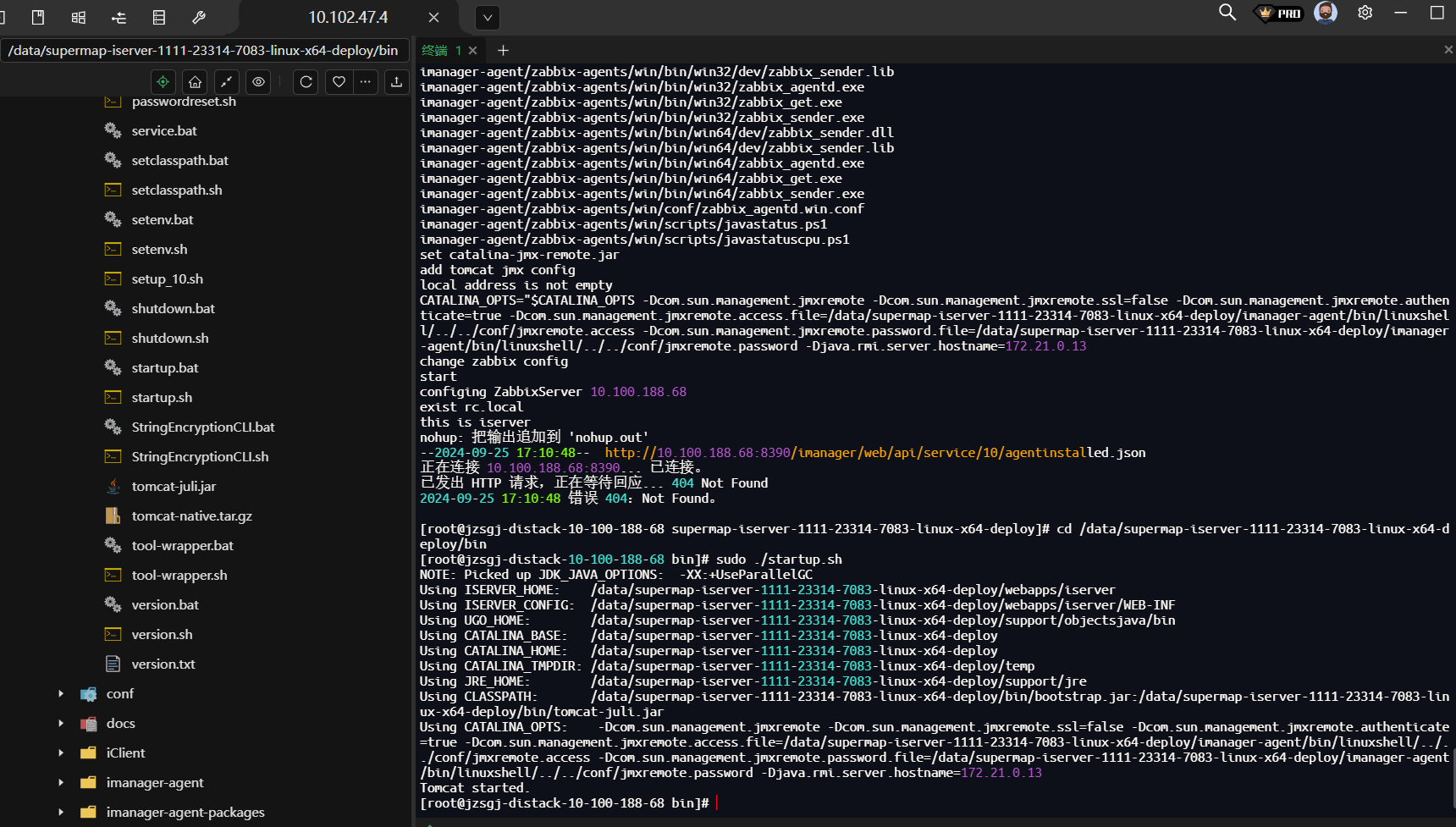The image size is (1456, 827).
Task: Open the agentinstalled.json URL in terminal
Action: pos(875,453)
